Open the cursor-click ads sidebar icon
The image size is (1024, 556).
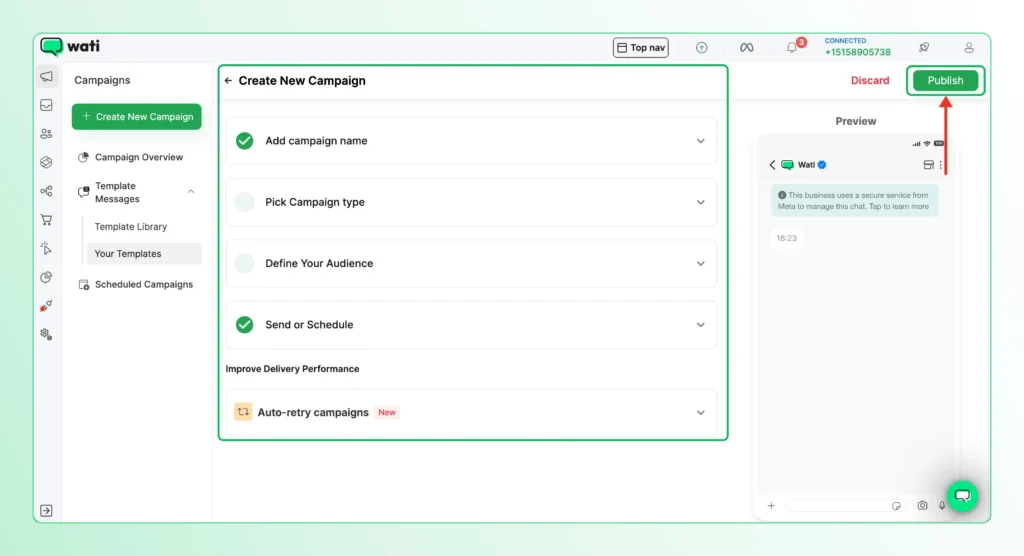click(x=46, y=248)
